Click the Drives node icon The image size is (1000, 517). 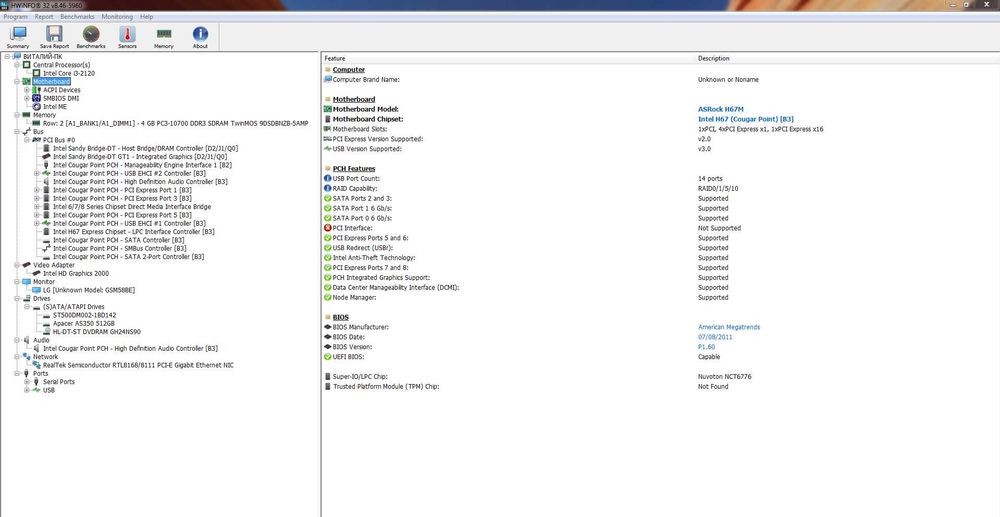click(27, 298)
